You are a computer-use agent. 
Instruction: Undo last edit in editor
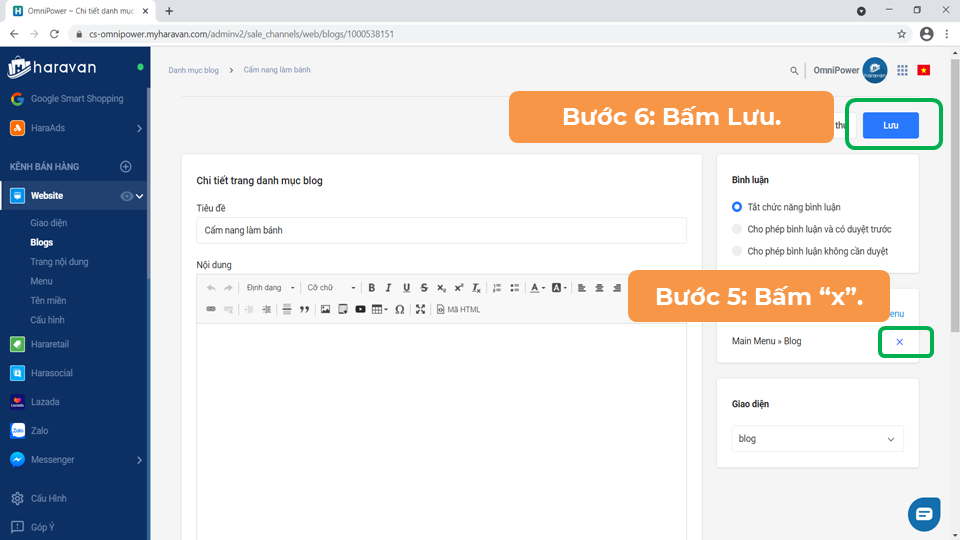(211, 288)
